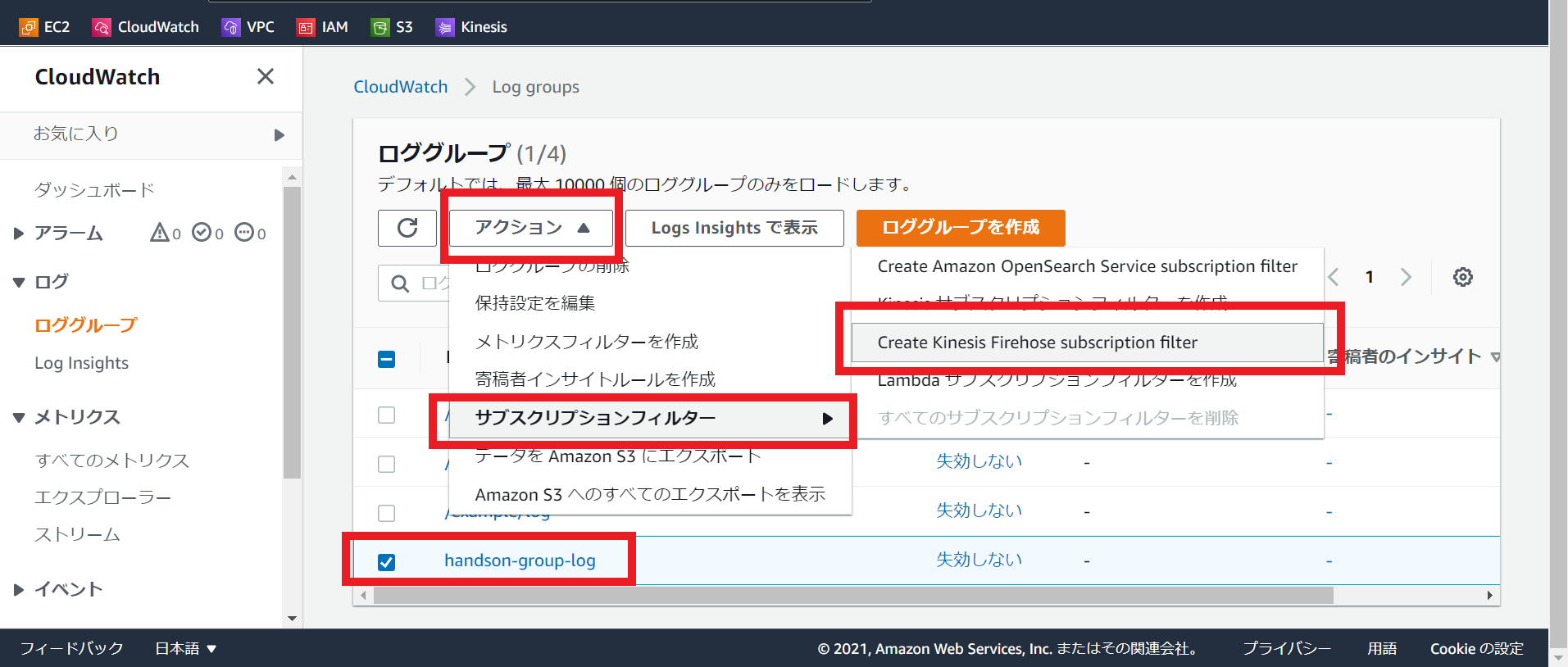Click ロググループを作成 orange button
The height and width of the screenshot is (667, 1568).
pos(961,228)
